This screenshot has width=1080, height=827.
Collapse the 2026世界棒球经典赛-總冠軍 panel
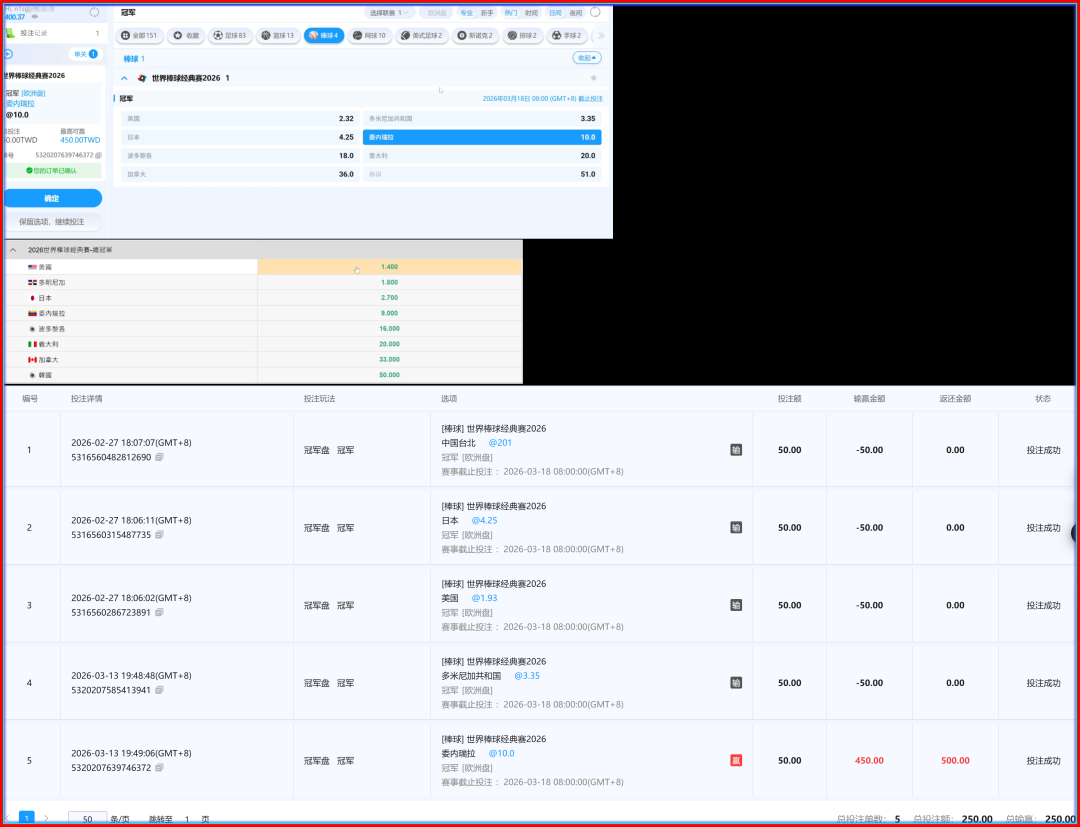click(13, 249)
